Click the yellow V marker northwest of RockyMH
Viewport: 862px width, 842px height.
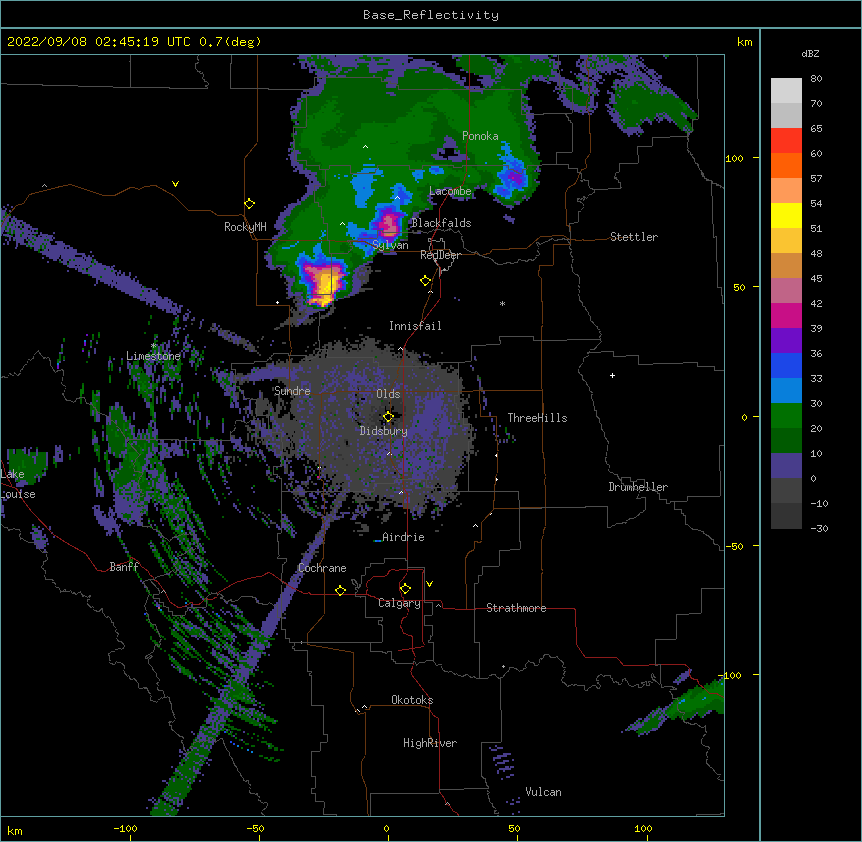point(175,184)
